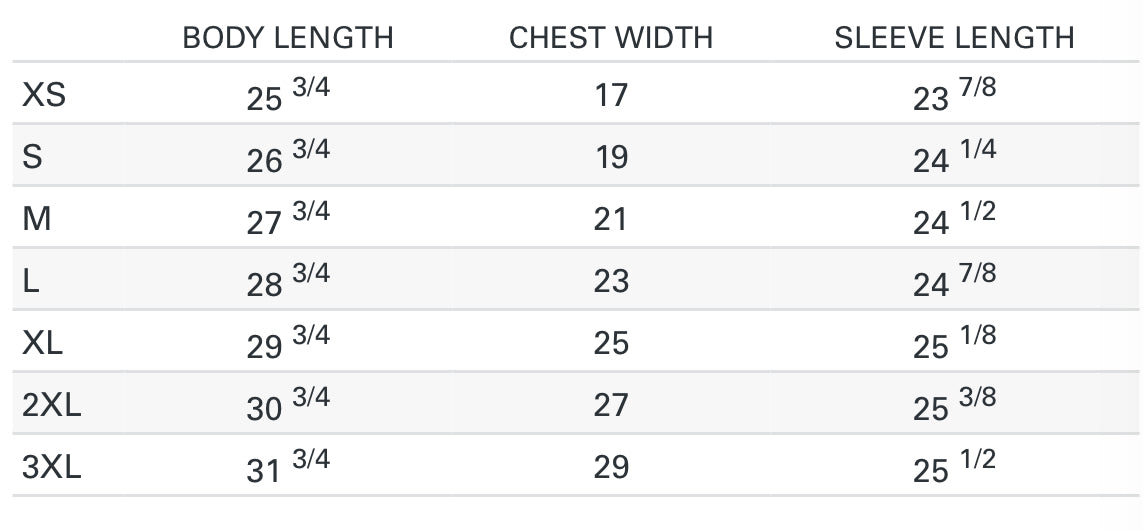Click the sleeve length 24 1/4 cell
This screenshot has height=530, width=1143.
click(954, 157)
